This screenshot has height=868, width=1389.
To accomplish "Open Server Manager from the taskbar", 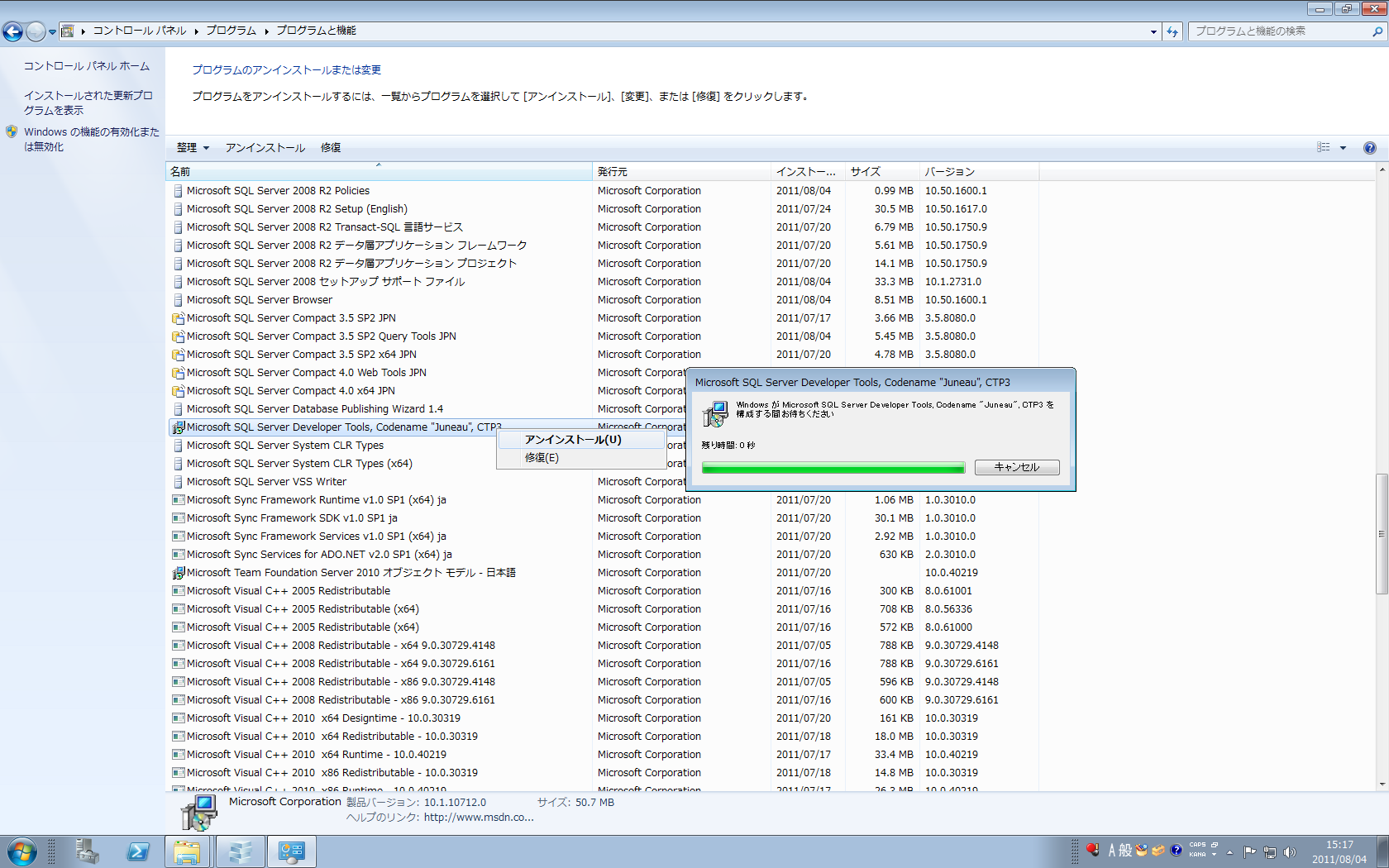I will [x=88, y=851].
